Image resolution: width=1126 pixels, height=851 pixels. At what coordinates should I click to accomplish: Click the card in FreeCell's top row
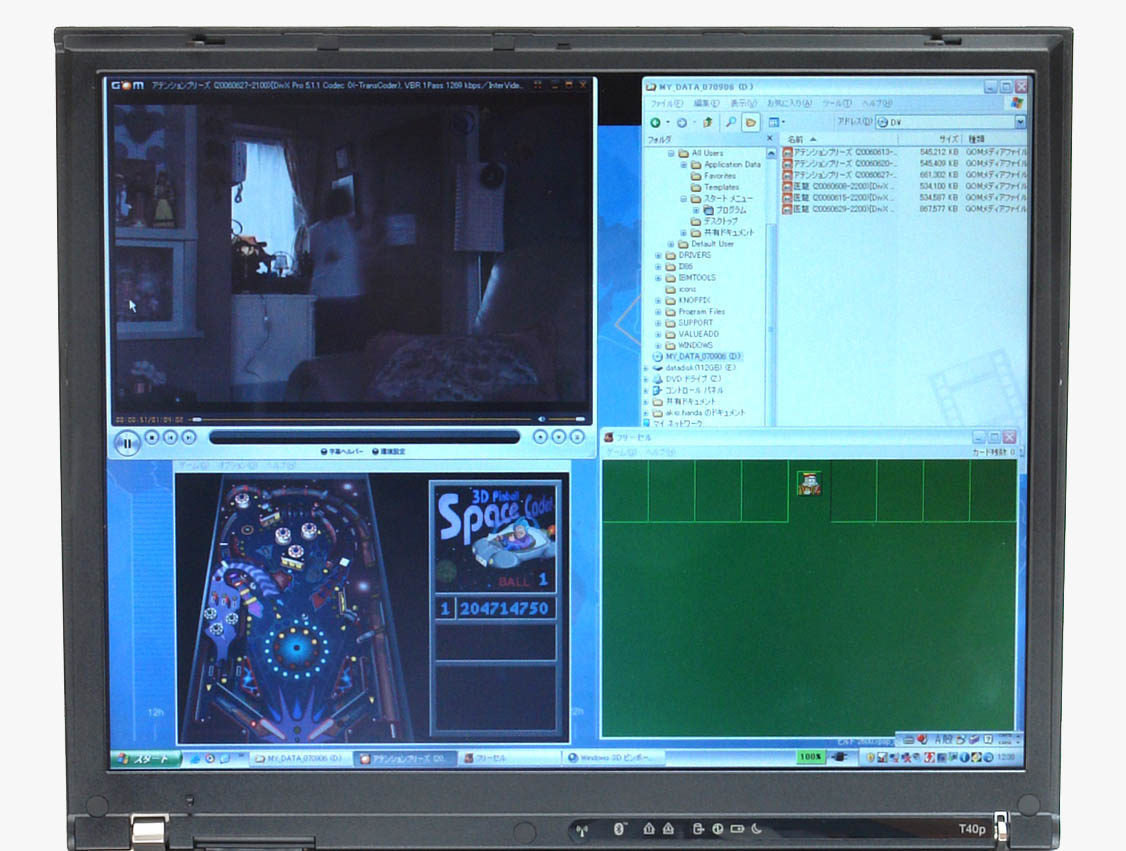[810, 484]
